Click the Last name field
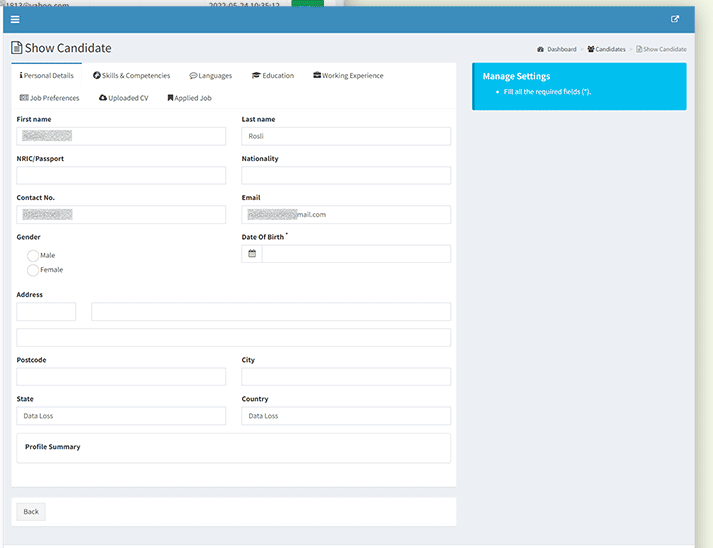The image size is (713, 548). click(x=346, y=136)
